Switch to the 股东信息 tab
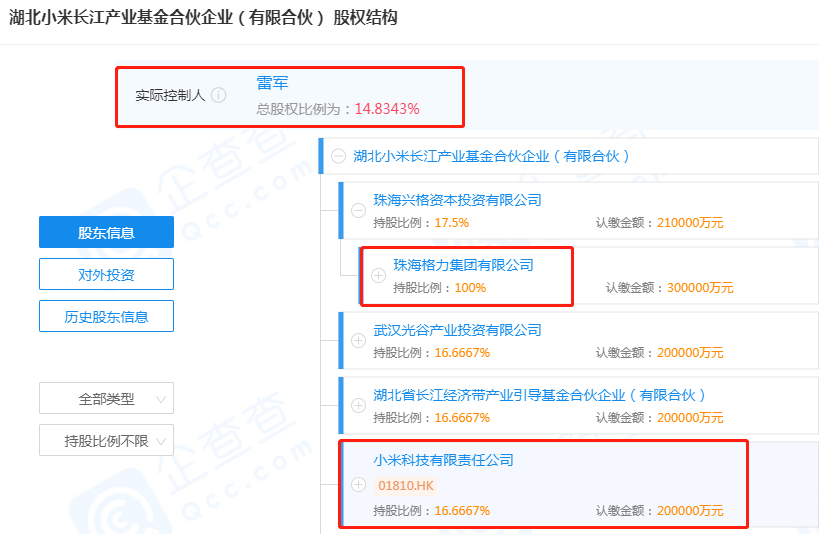 coord(107,232)
